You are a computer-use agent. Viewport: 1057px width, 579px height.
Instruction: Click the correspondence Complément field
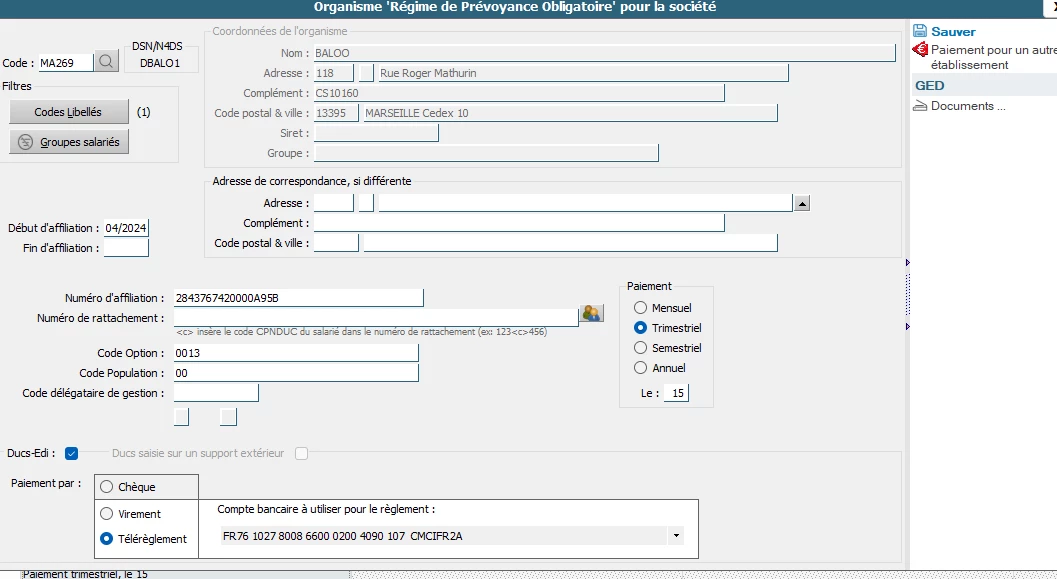point(519,222)
